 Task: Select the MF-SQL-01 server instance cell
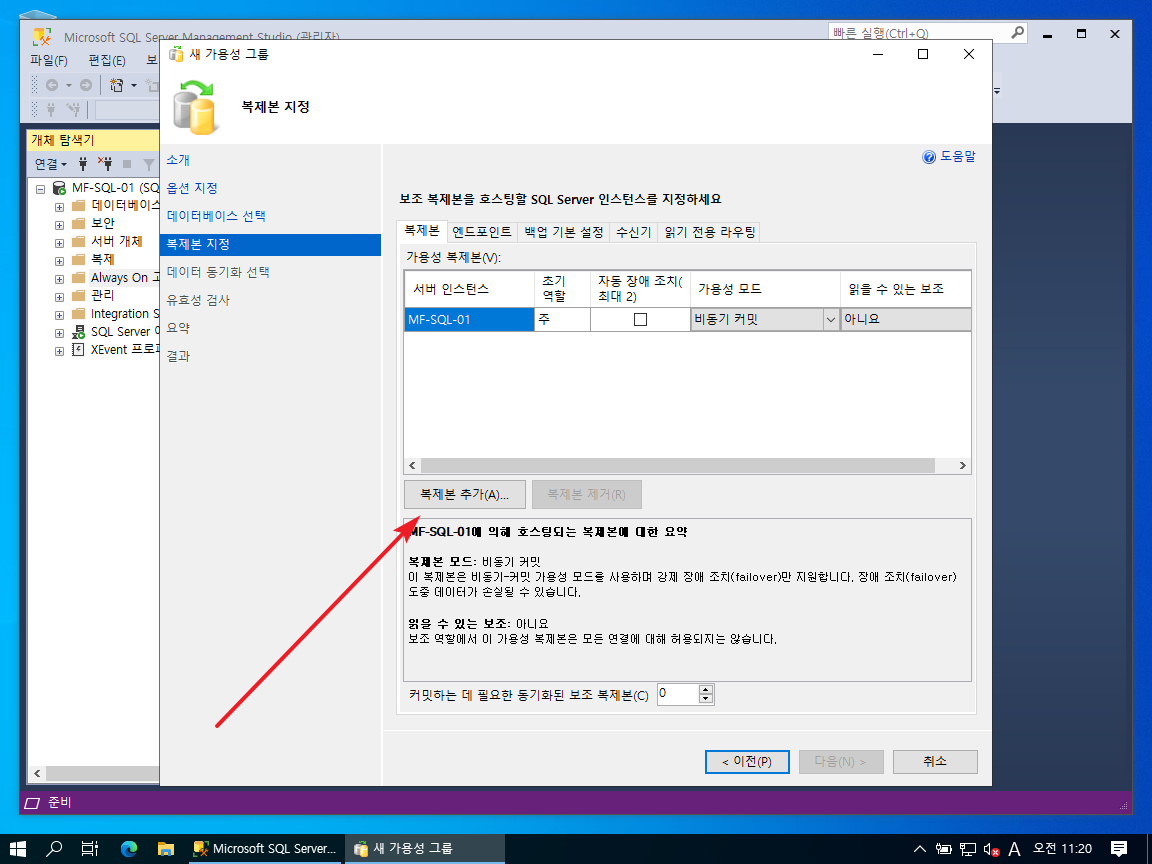pyautogui.click(x=469, y=320)
